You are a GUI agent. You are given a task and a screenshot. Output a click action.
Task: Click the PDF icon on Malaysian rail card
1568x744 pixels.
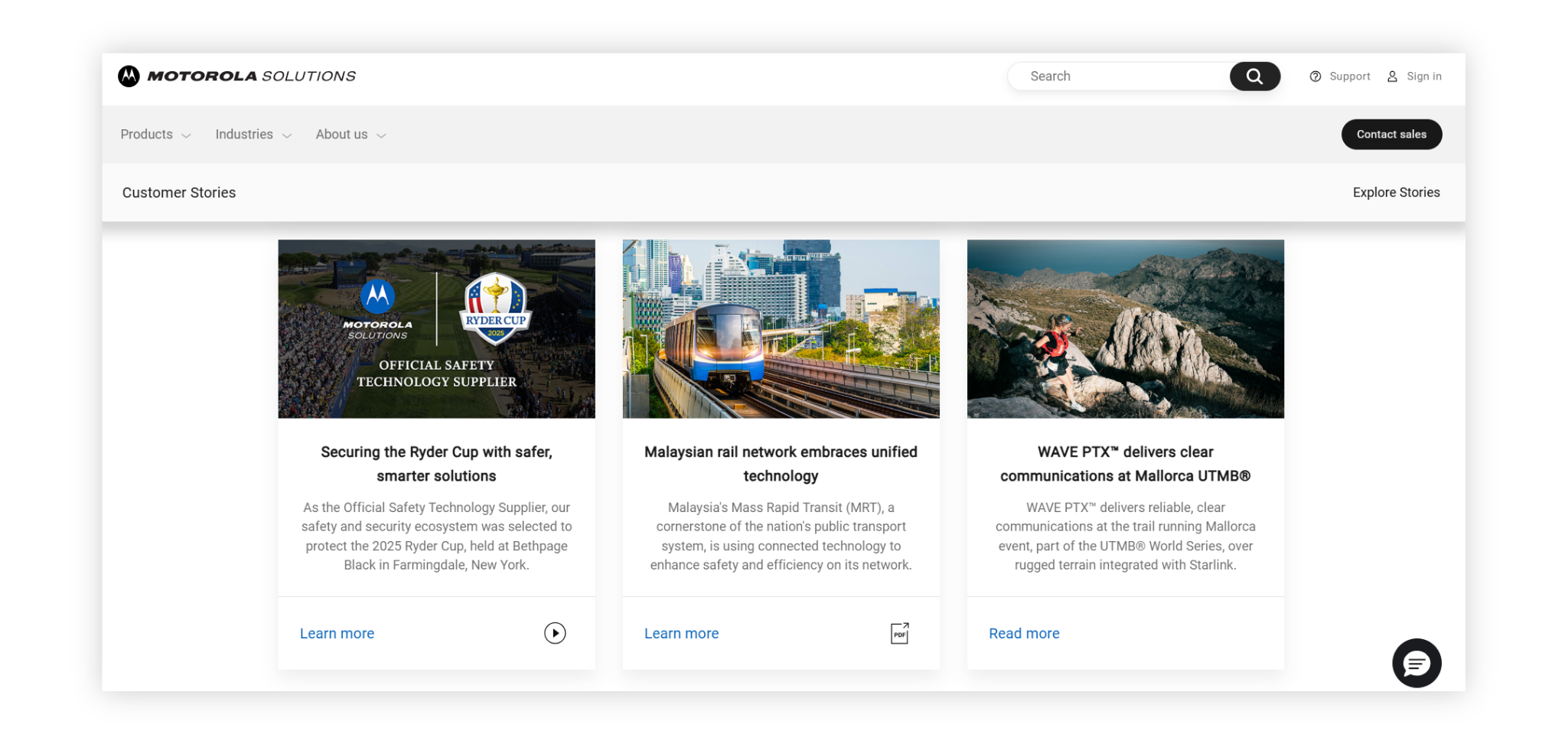(x=899, y=633)
